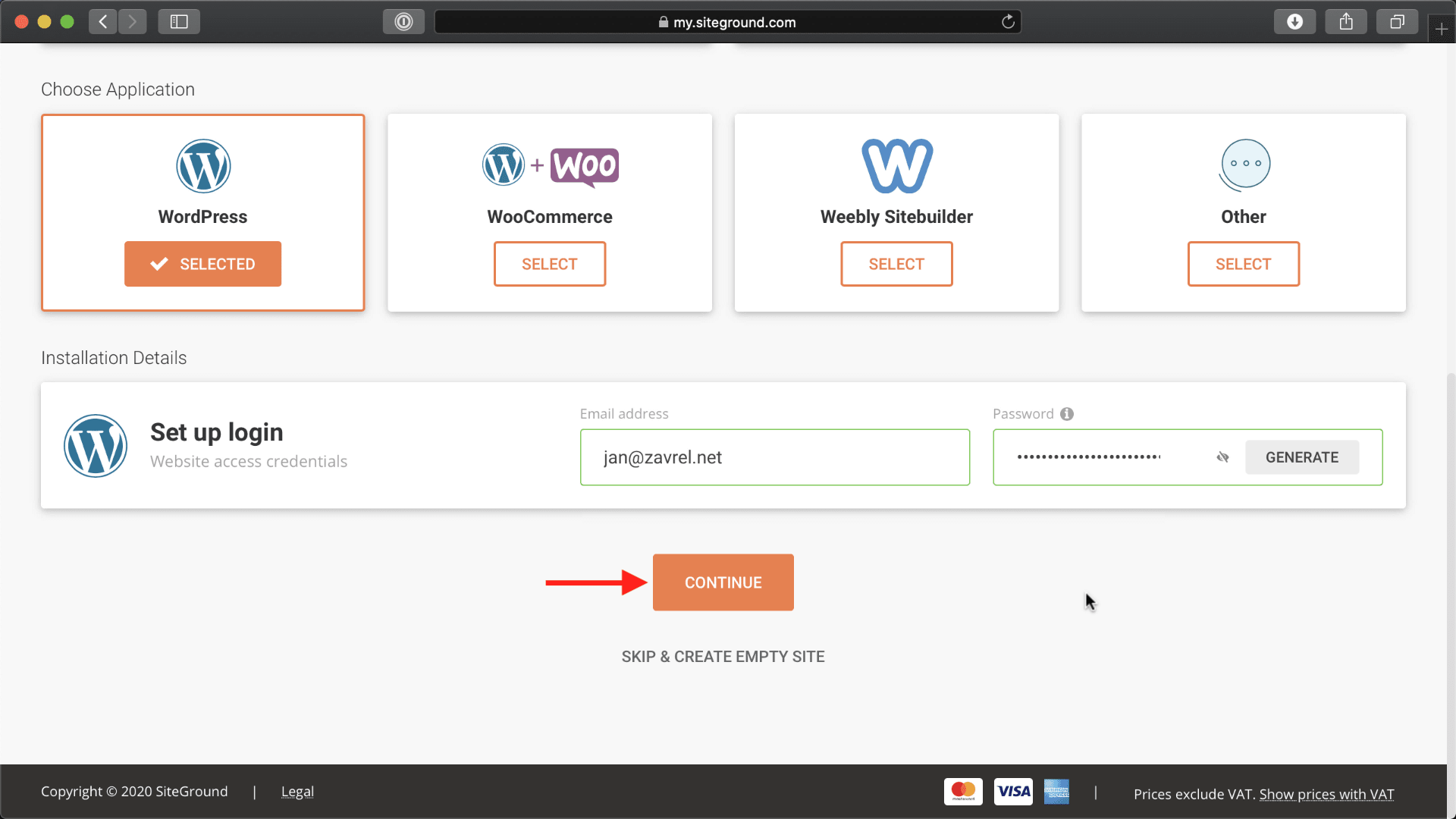This screenshot has height=819, width=1456.
Task: Zoom the window with green button
Action: click(x=67, y=22)
